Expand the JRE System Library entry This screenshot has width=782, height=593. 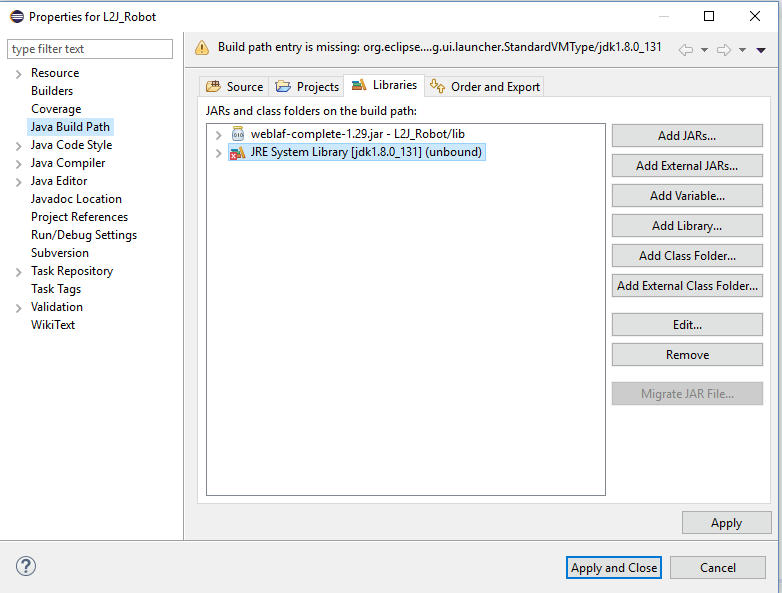[218, 153]
